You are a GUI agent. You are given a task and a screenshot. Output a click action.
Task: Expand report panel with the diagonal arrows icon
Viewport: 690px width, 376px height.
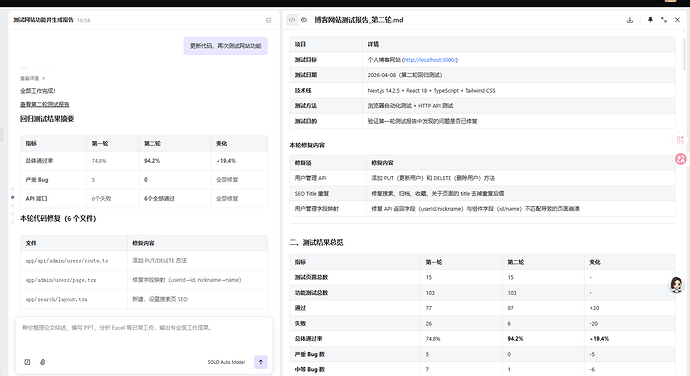coord(664,20)
